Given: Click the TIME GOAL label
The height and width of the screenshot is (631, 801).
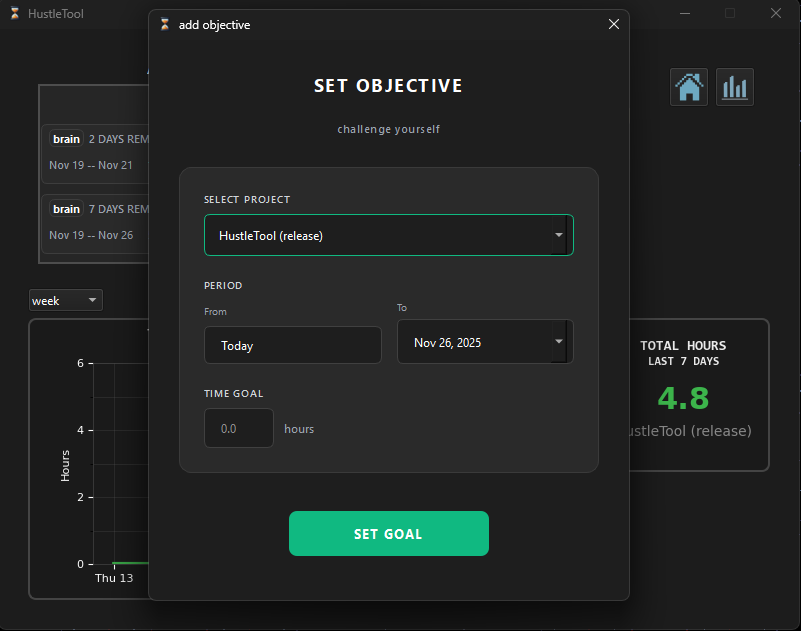Looking at the screenshot, I should (x=233, y=393).
